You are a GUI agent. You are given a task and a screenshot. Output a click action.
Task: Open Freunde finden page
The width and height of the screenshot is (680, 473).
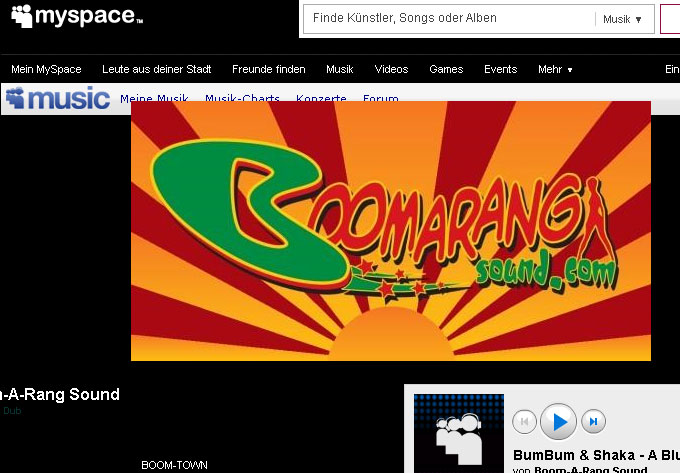click(x=268, y=69)
